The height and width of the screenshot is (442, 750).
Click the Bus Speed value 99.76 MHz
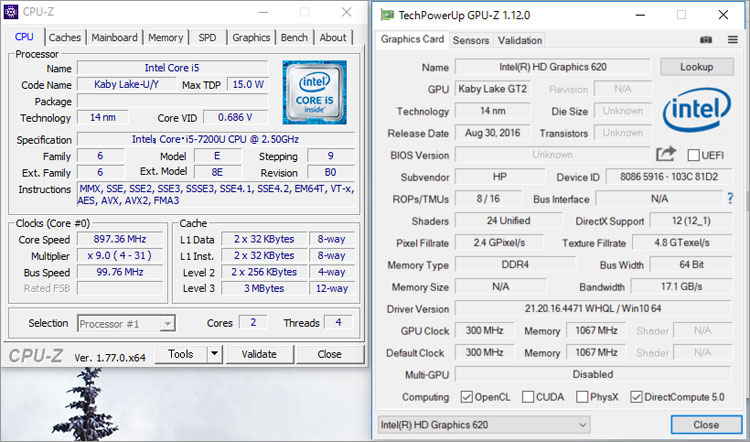120,272
